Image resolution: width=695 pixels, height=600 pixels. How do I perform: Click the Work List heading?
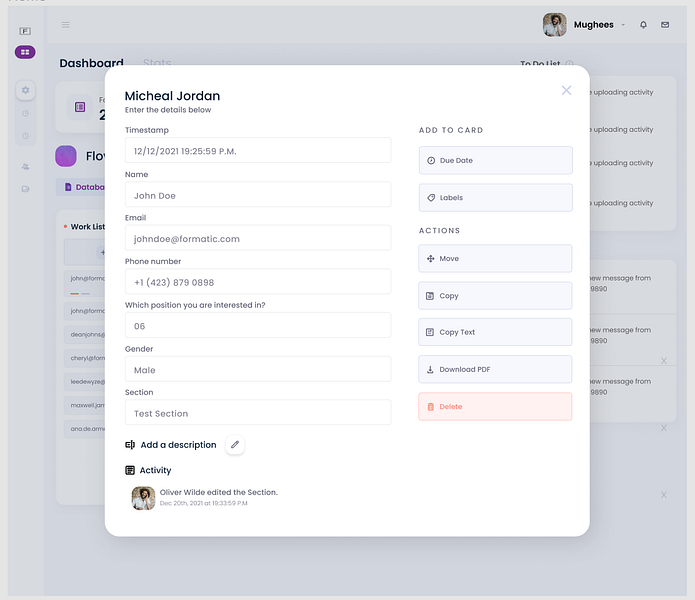pos(87,227)
